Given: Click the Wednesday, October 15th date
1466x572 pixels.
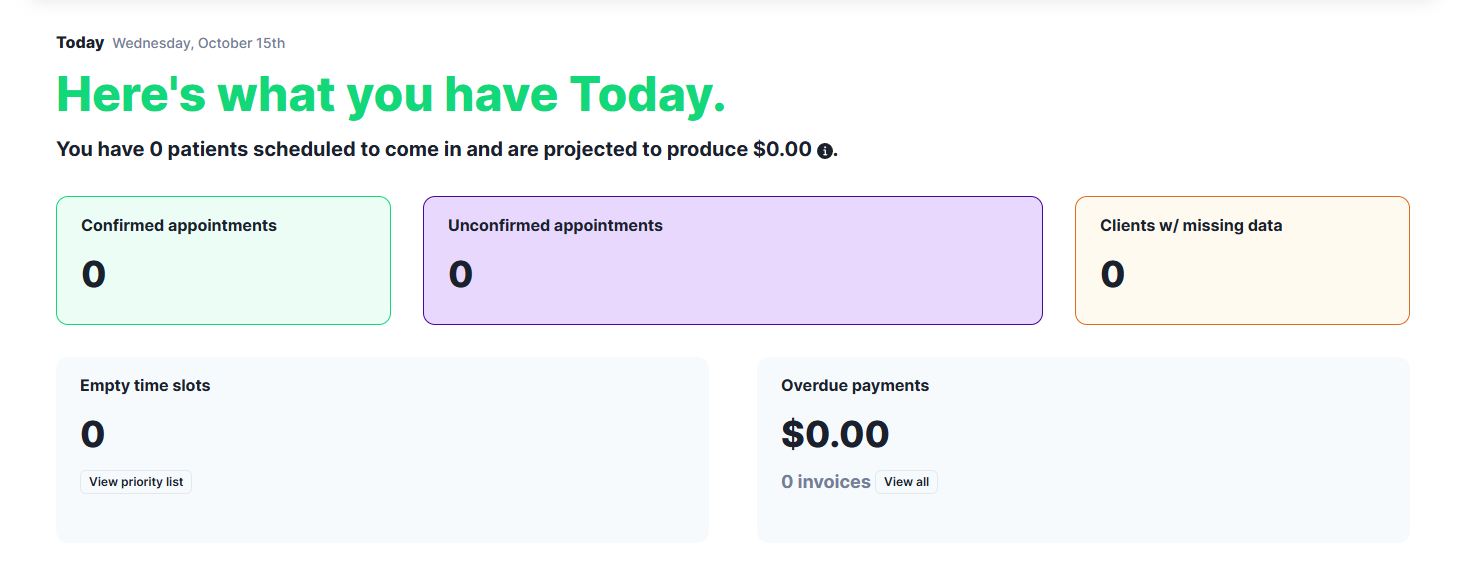Looking at the screenshot, I should [x=198, y=44].
